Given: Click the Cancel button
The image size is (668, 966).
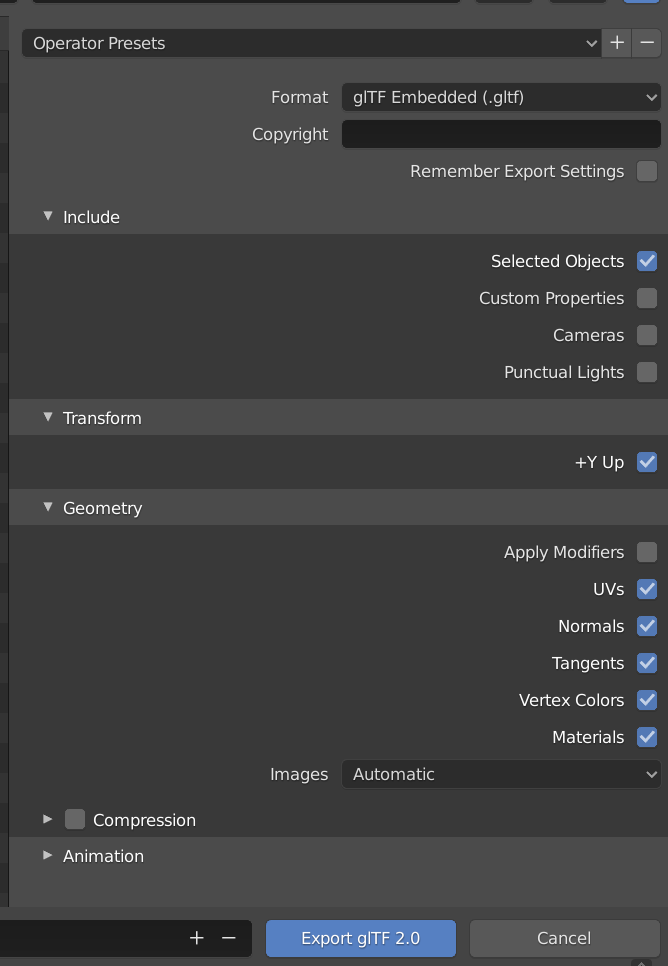Looking at the screenshot, I should coord(564,938).
